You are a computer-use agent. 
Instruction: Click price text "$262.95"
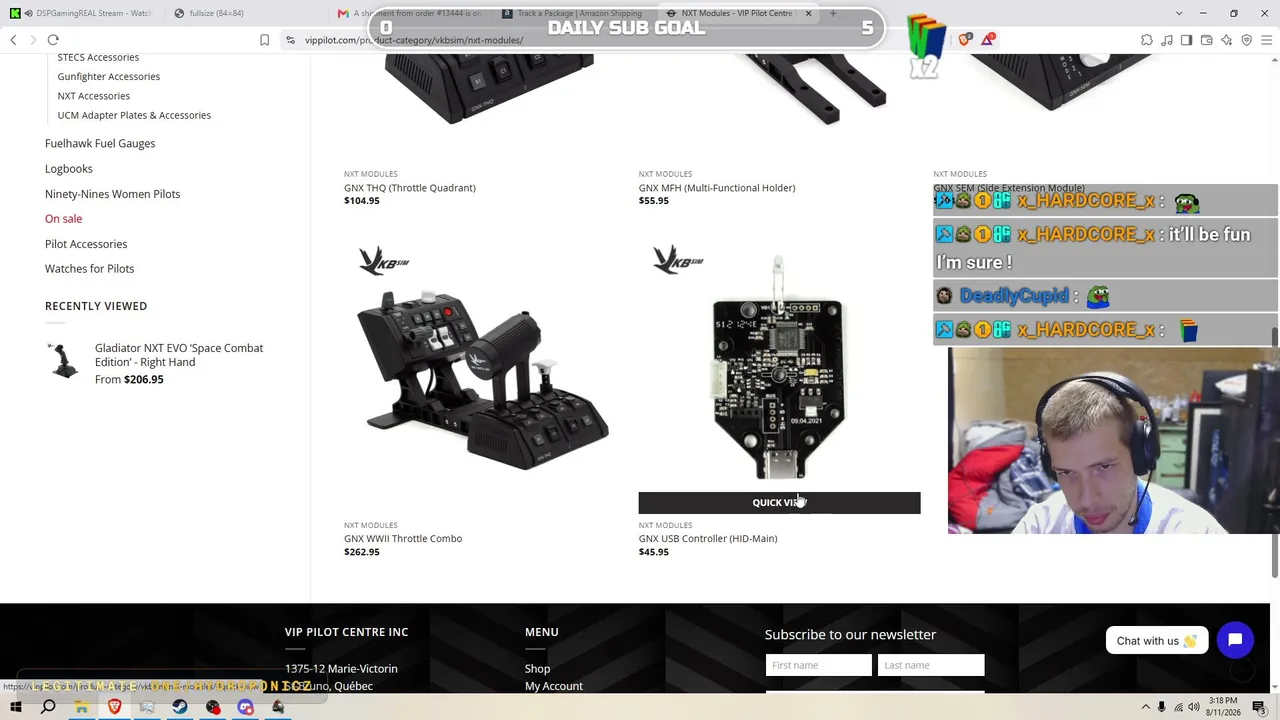362,552
